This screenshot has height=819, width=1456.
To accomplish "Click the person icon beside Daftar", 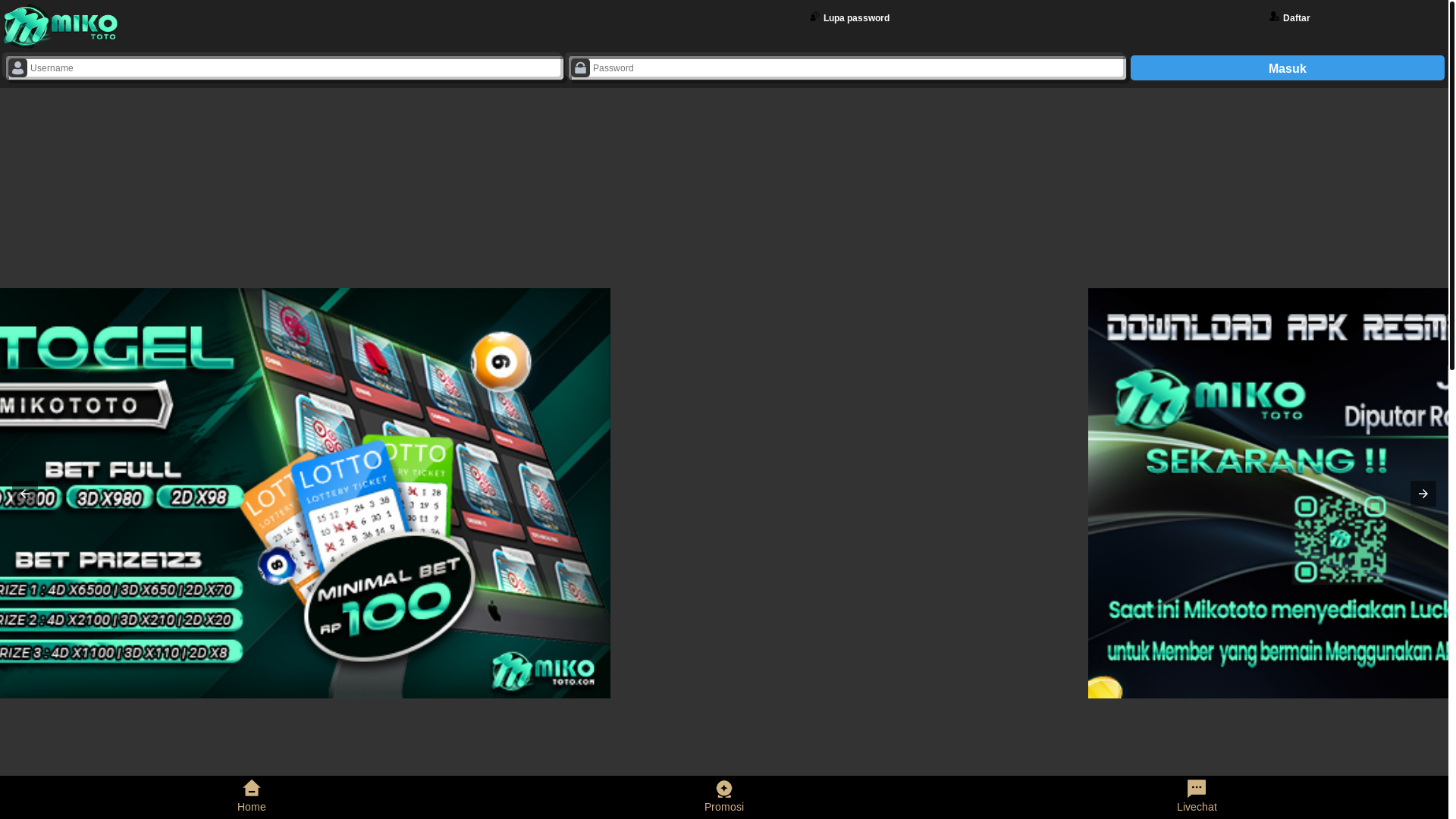I will (1274, 17).
